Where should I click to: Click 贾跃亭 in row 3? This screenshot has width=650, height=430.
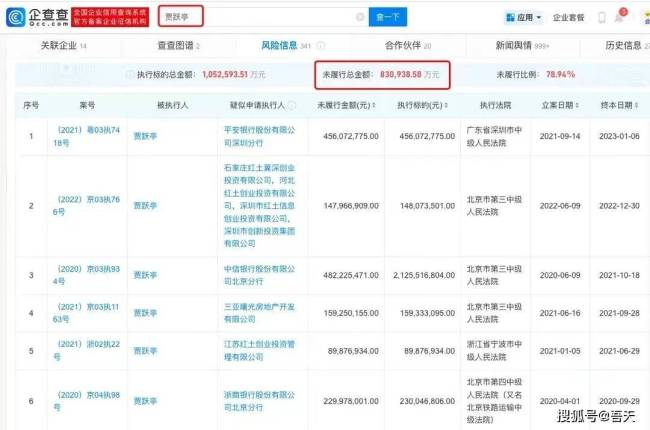145,275
